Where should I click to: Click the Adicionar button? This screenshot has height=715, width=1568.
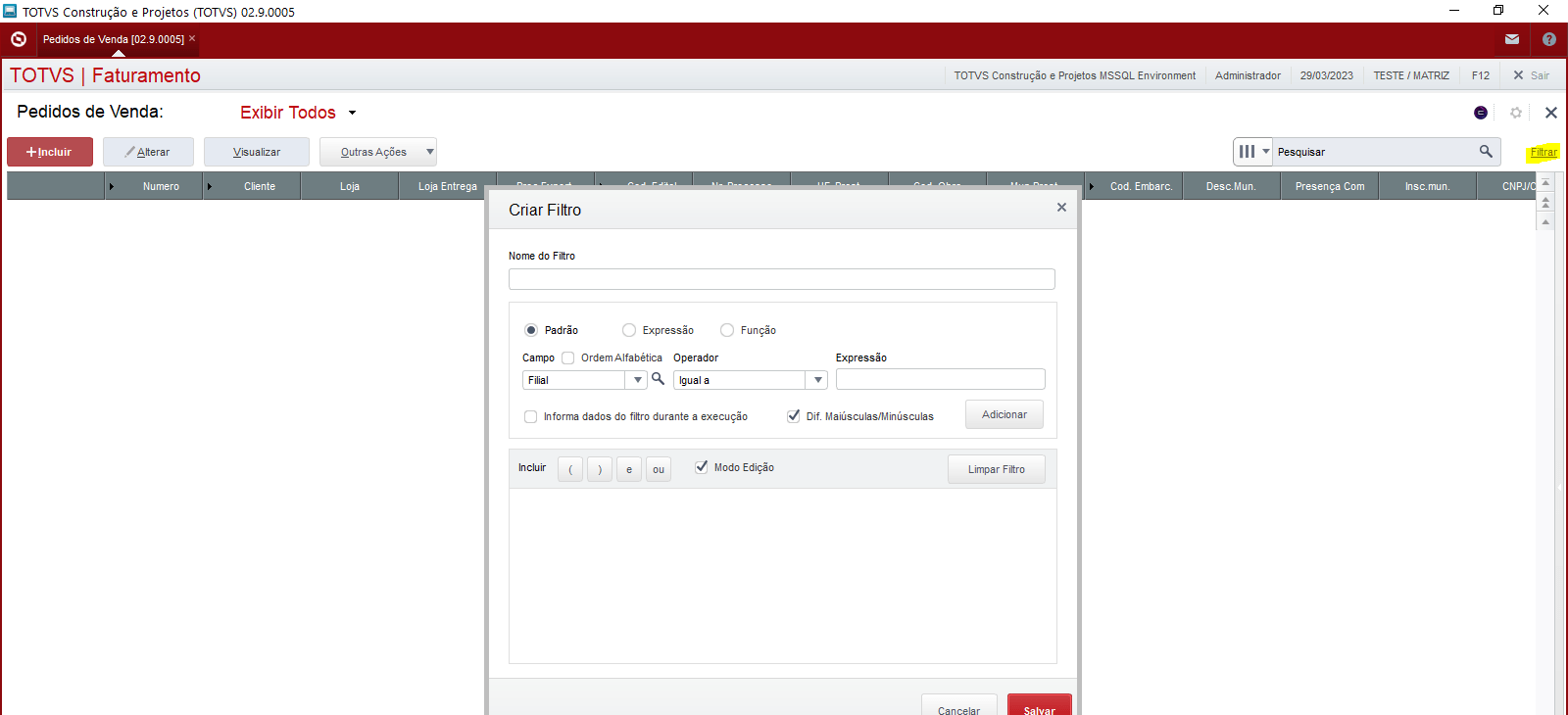coord(1004,414)
